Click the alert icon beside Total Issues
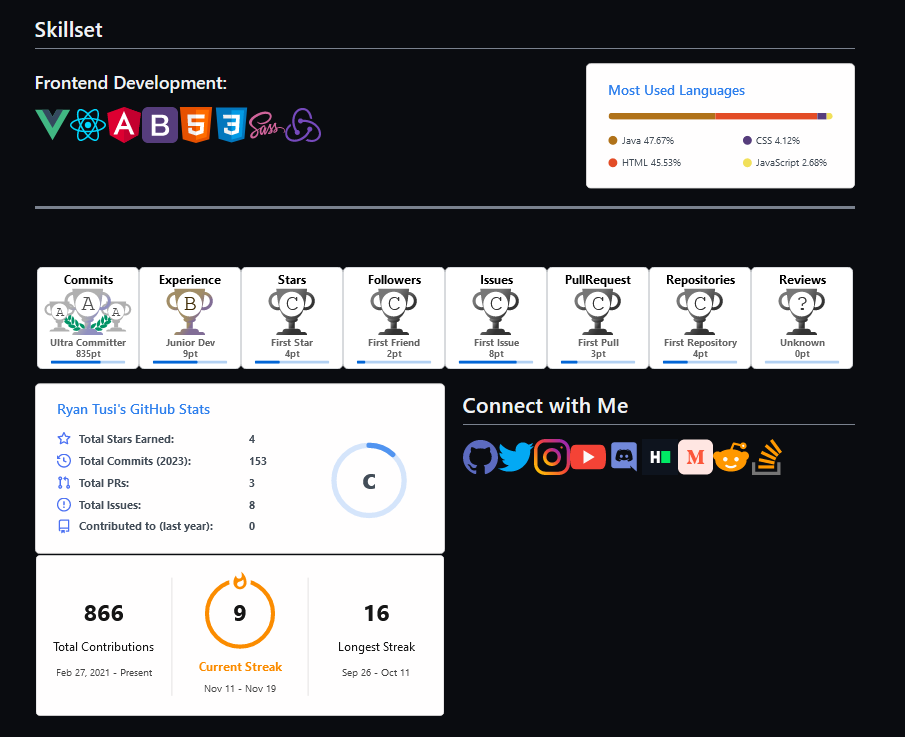Image resolution: width=905 pixels, height=737 pixels. click(64, 504)
